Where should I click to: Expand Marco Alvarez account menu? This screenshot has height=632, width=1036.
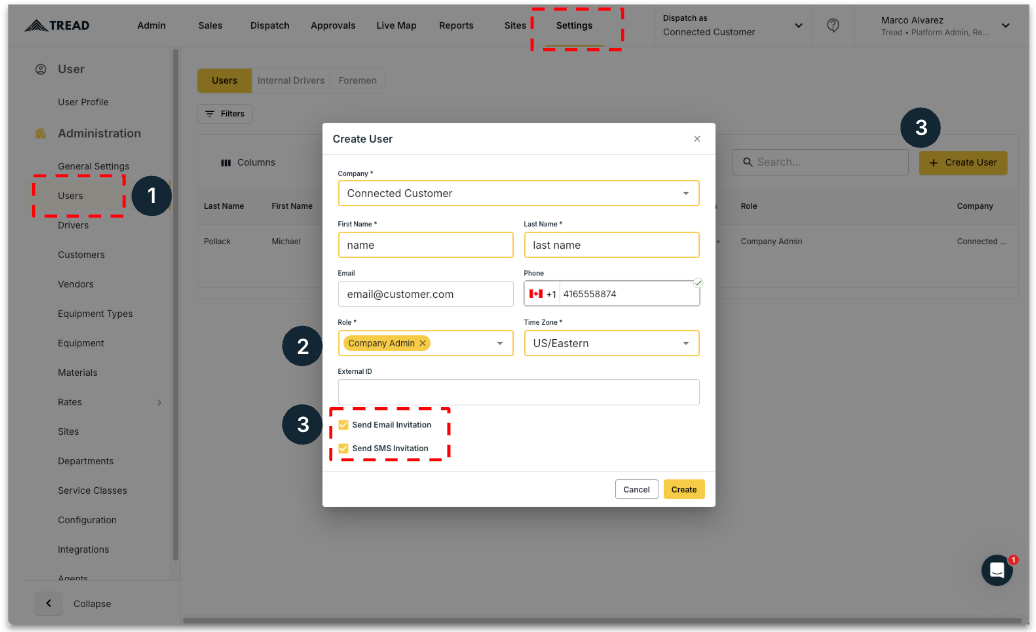coord(1006,26)
